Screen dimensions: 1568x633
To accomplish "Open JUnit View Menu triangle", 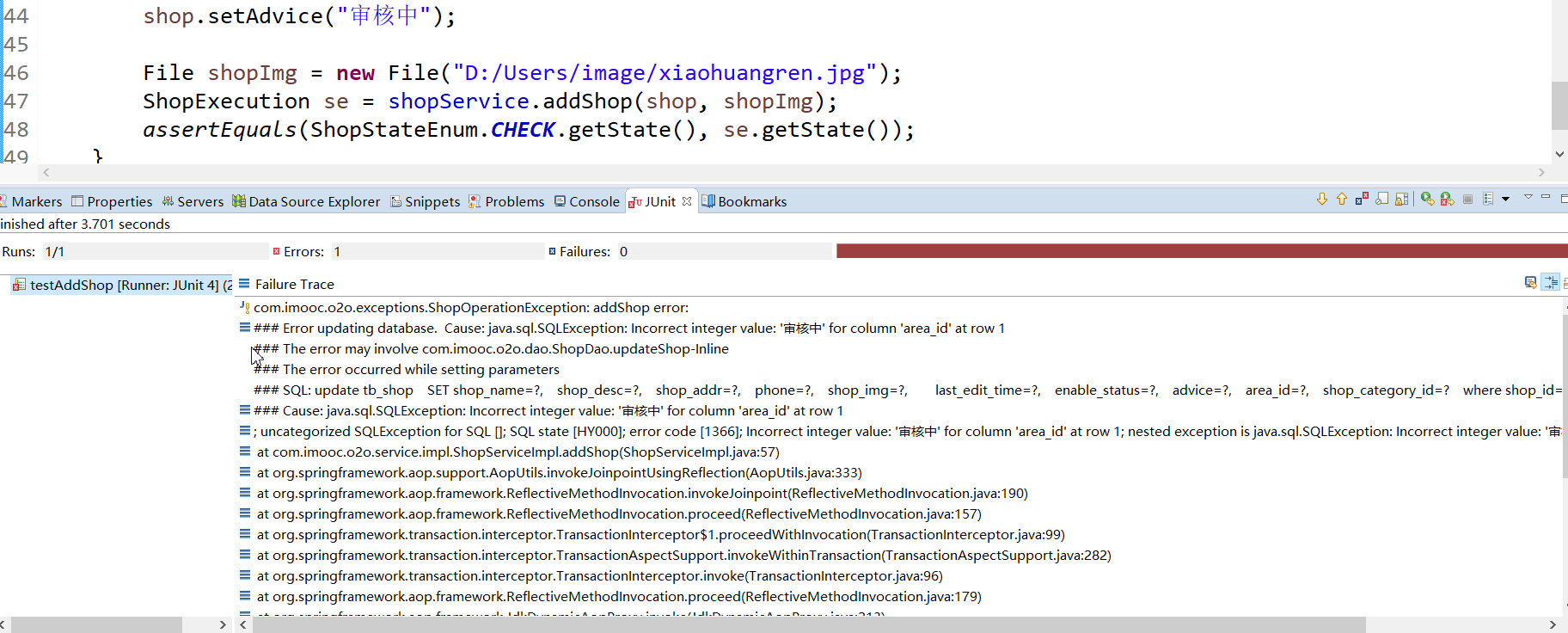I will pos(1528,198).
